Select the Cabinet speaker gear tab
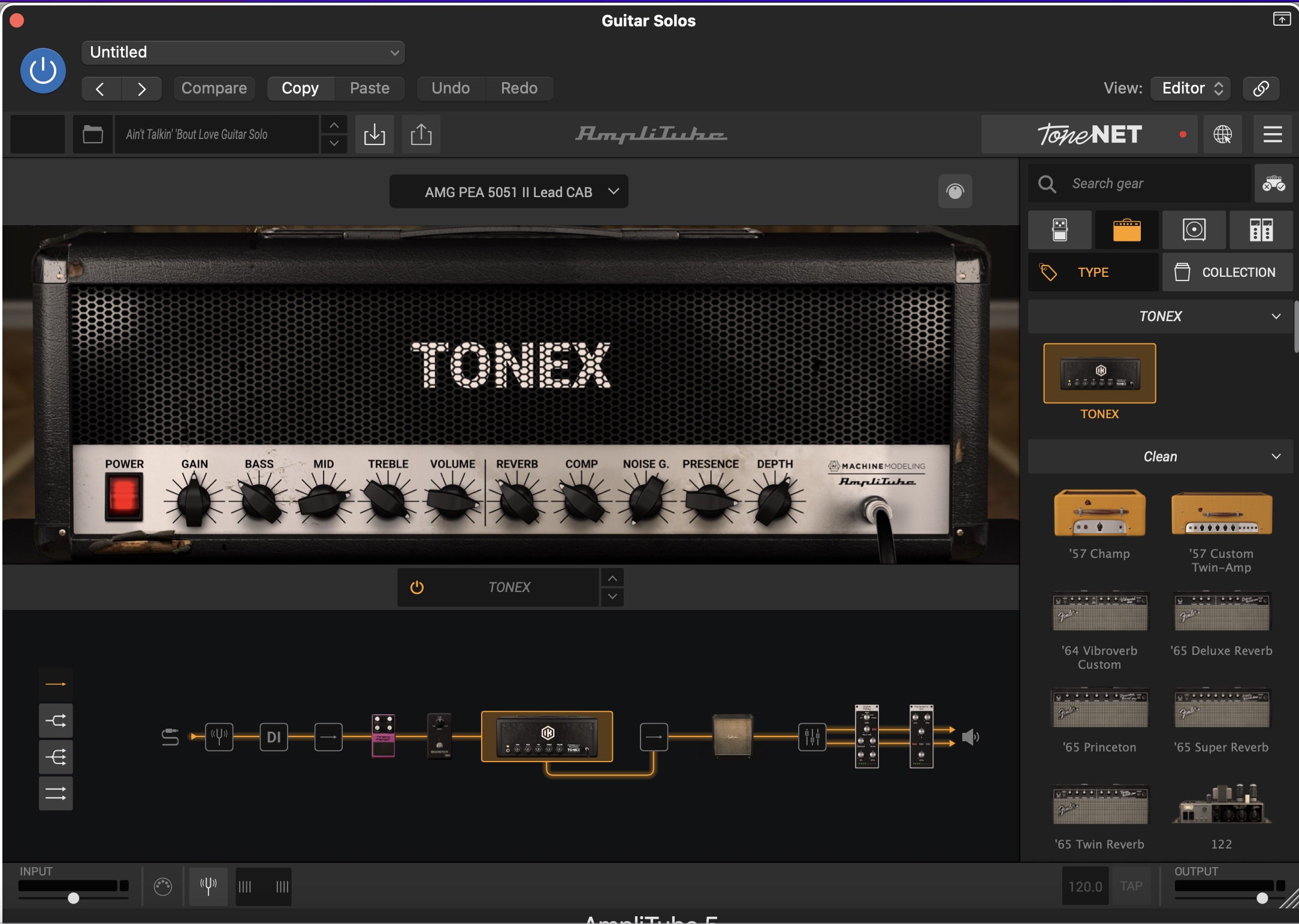 coord(1194,230)
